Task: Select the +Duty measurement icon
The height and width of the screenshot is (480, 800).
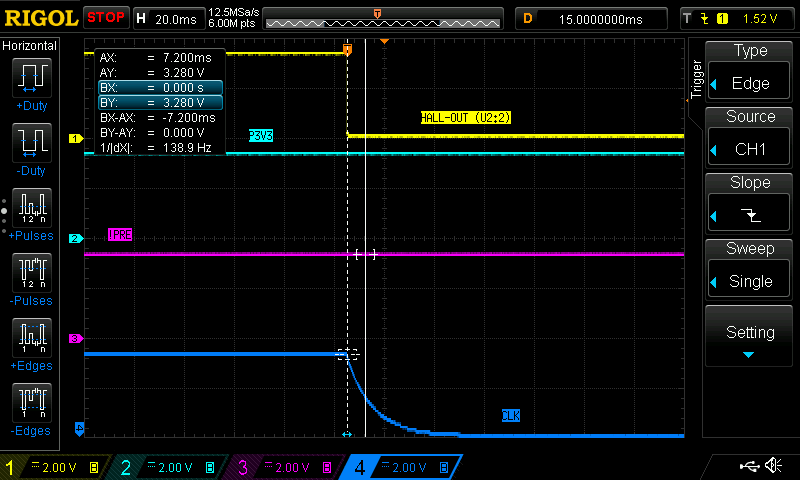Action: click(32, 78)
